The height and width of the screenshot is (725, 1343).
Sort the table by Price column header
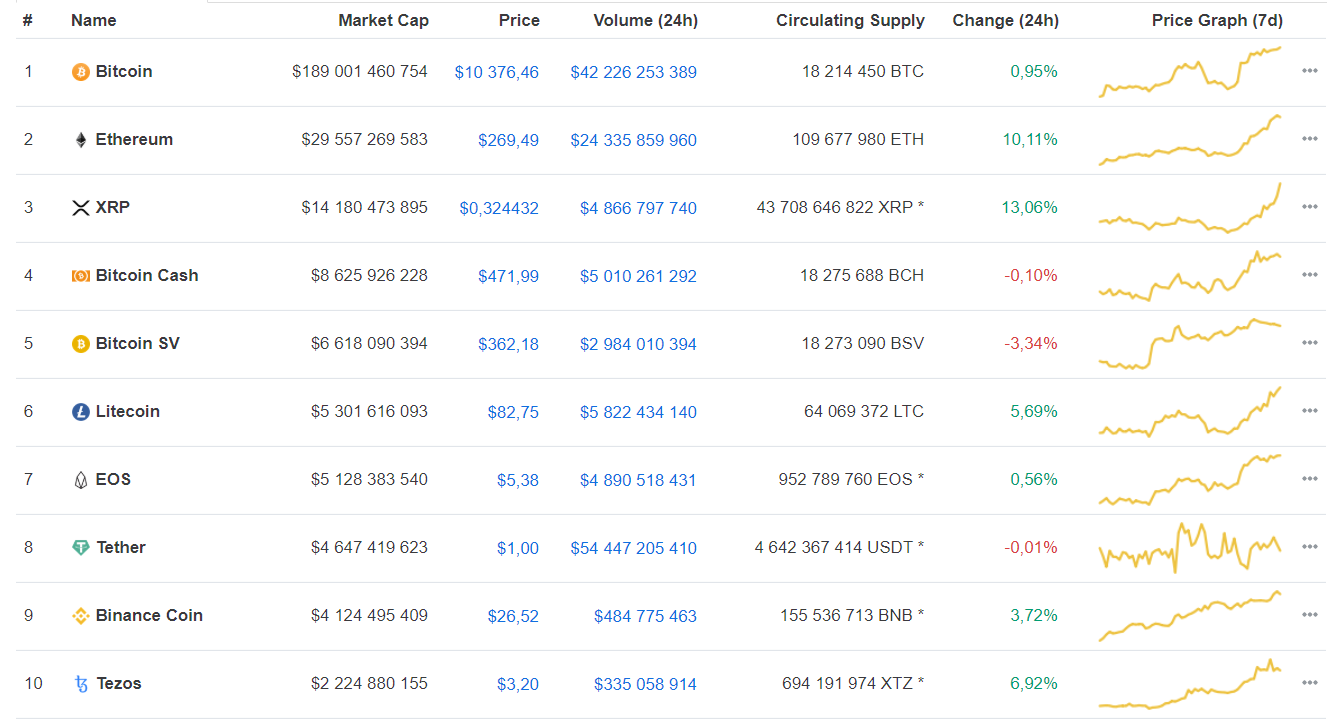[x=519, y=20]
